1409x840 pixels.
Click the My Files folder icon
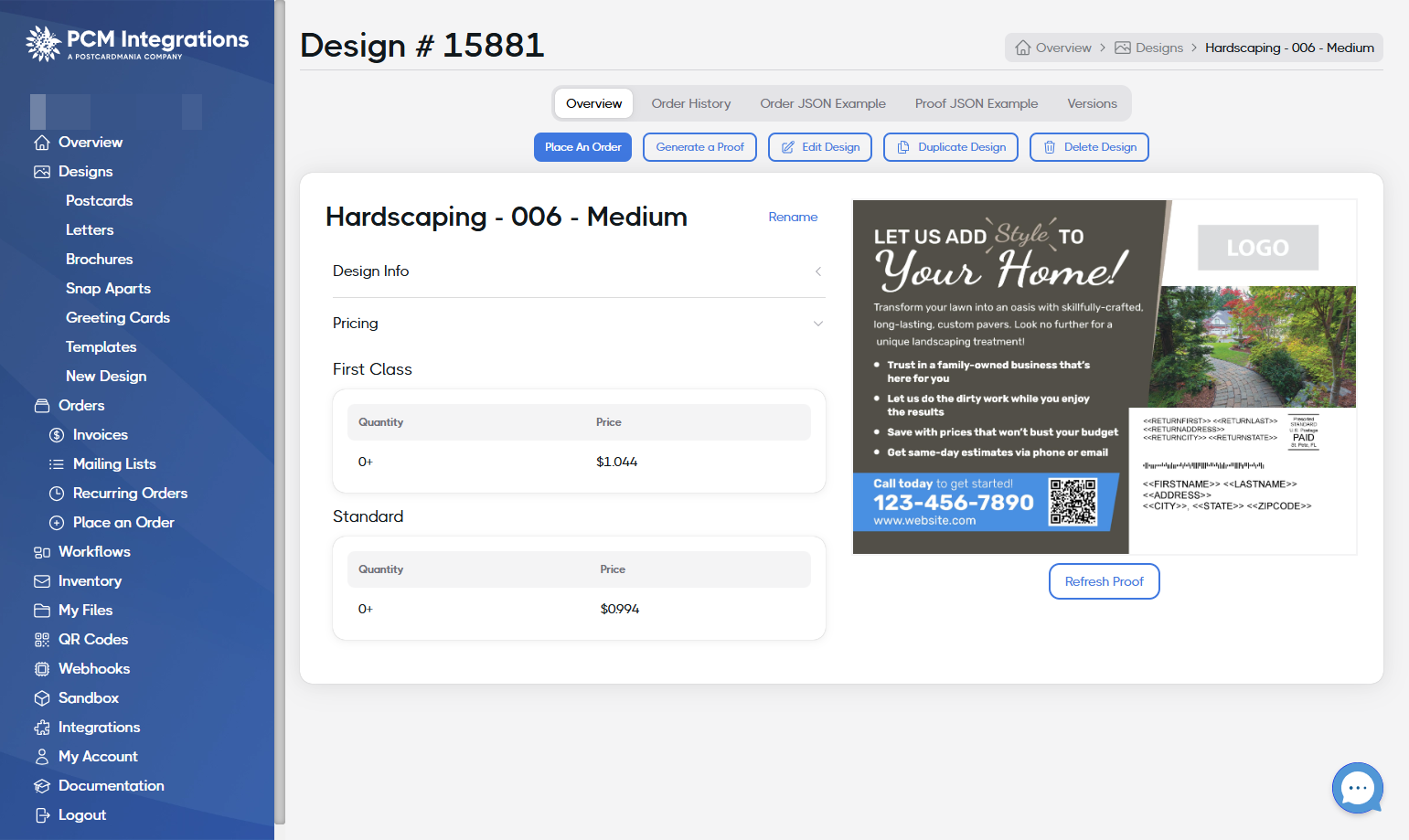[x=42, y=611]
